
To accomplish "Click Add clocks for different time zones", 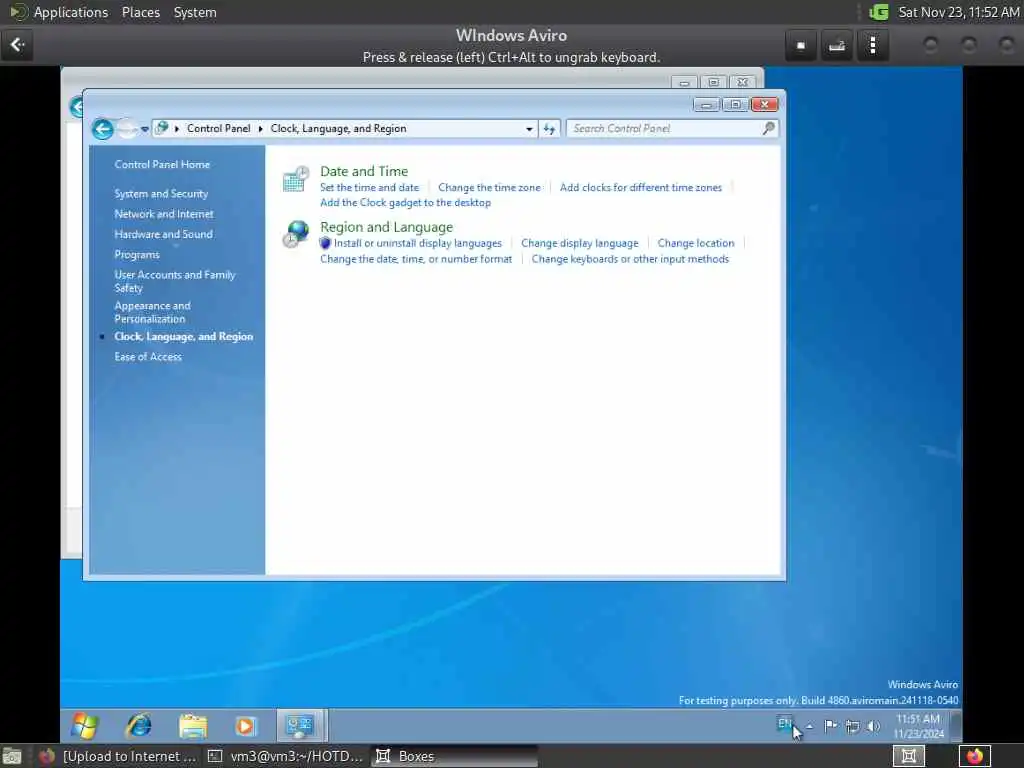I will [x=641, y=187].
